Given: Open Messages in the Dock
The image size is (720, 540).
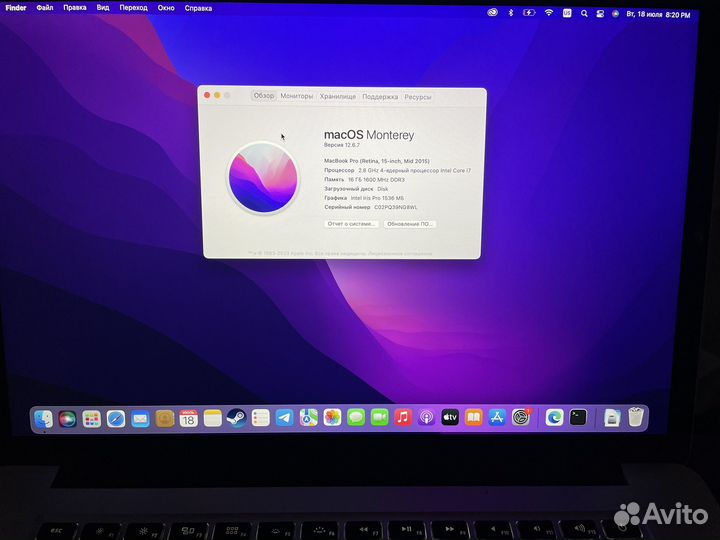Looking at the screenshot, I should click(x=356, y=417).
